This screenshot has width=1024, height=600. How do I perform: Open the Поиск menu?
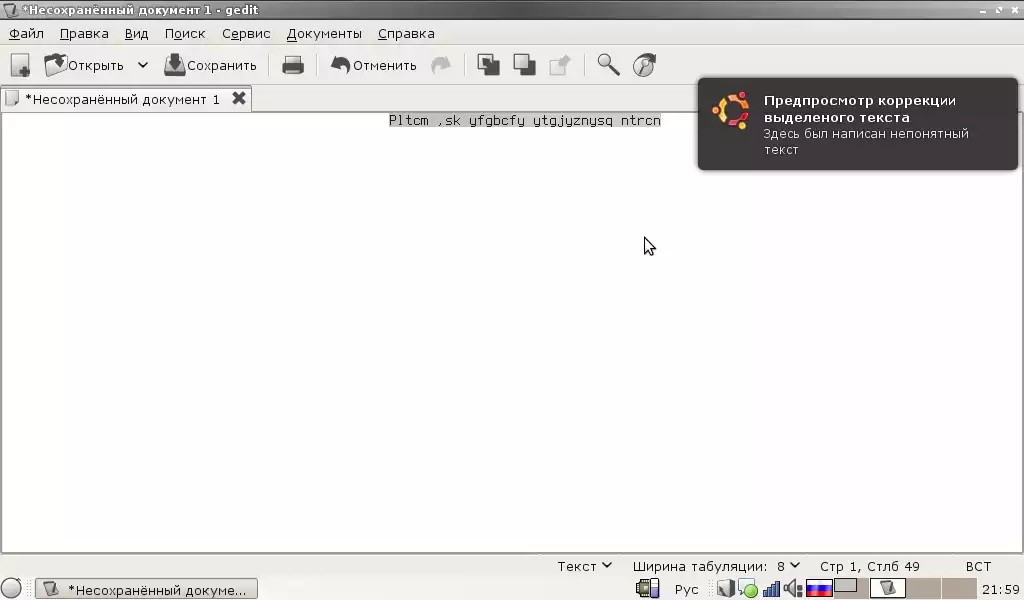click(x=185, y=33)
